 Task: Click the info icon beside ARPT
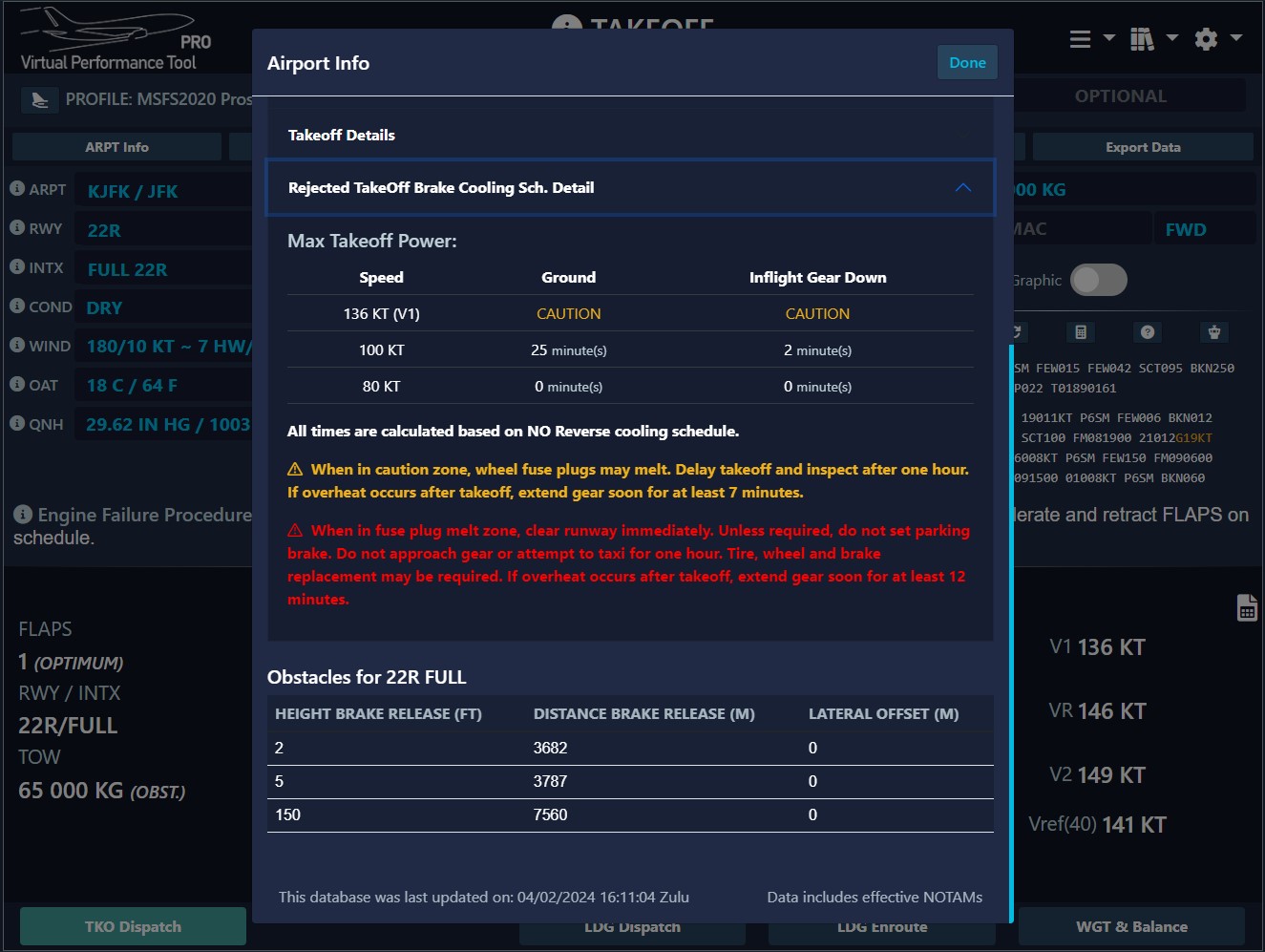point(17,189)
